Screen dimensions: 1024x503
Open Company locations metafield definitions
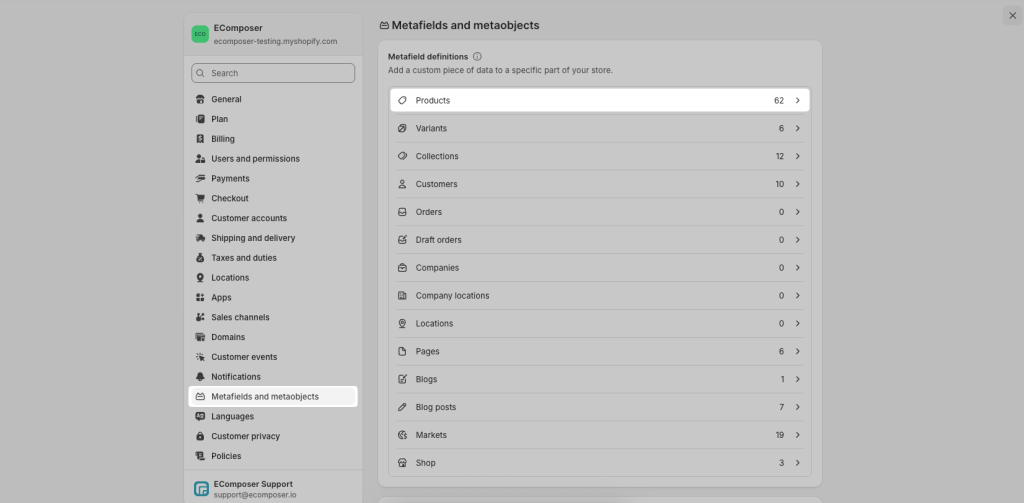[x=452, y=296]
